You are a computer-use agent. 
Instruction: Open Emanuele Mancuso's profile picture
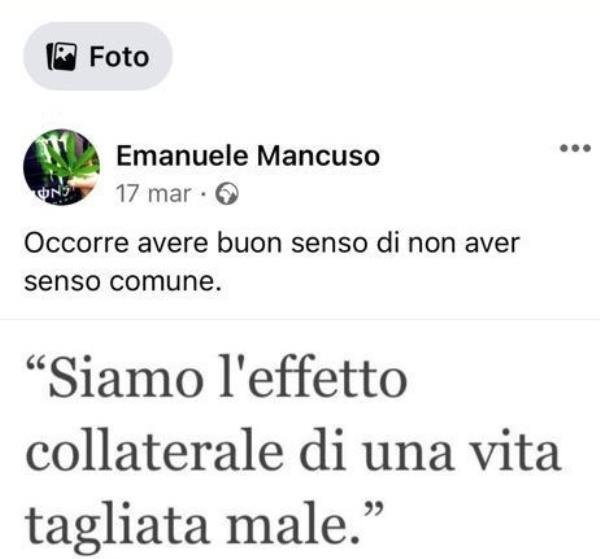(x=62, y=168)
